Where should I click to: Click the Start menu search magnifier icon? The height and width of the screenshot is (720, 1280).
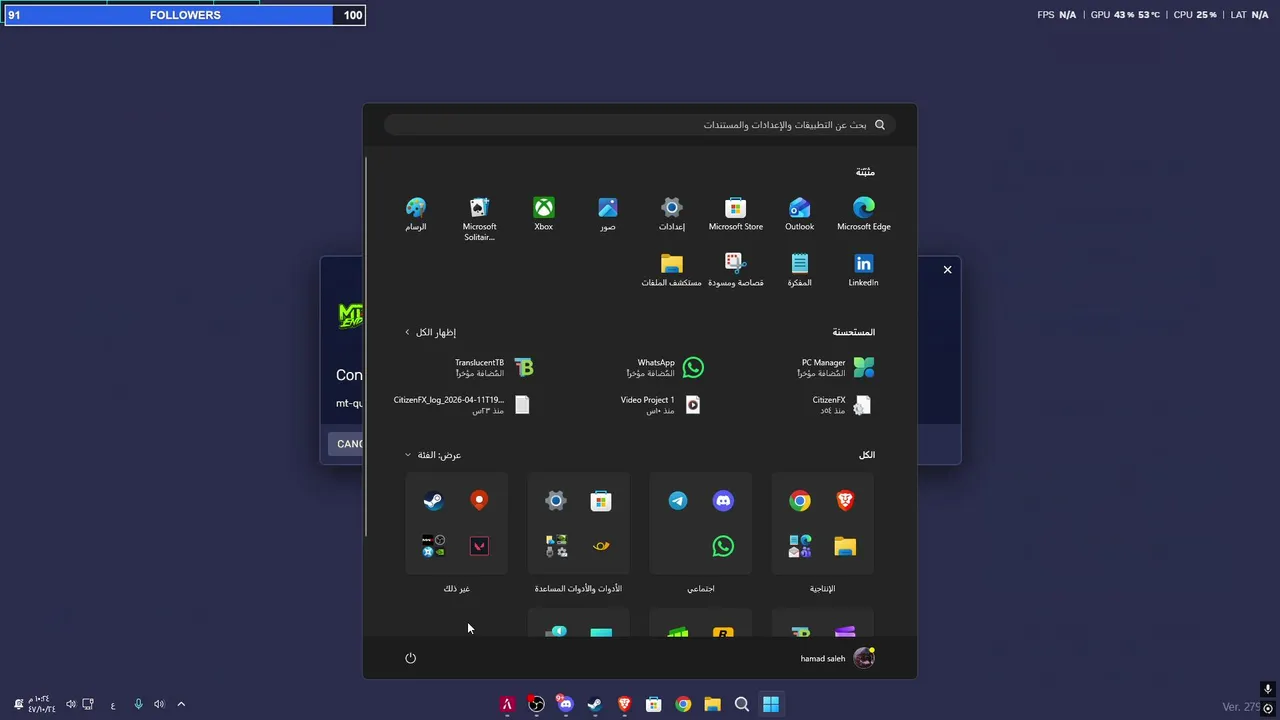pos(880,125)
